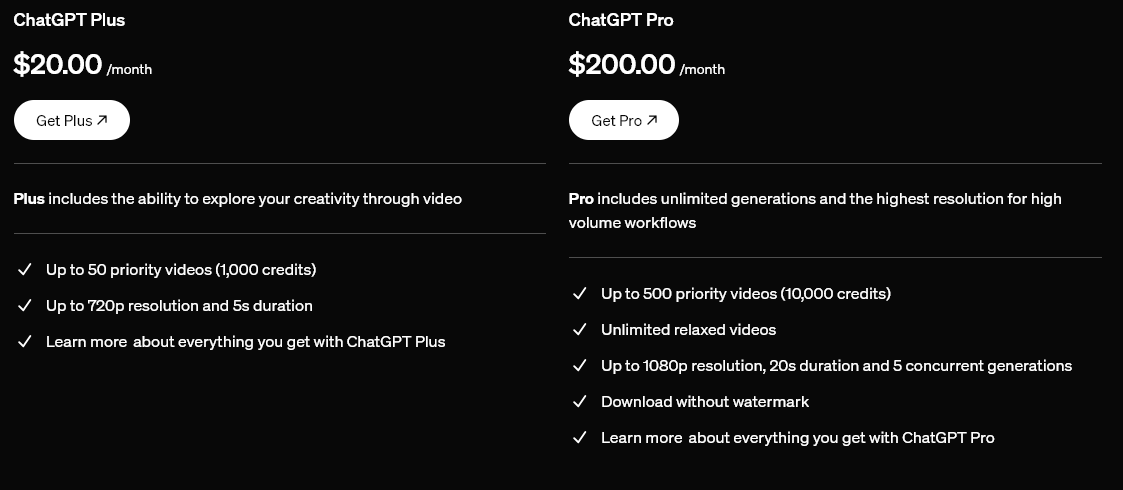Click the Plus creativity through video description
The width and height of the screenshot is (1123, 490).
click(x=238, y=199)
